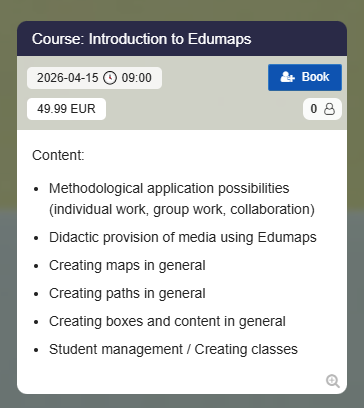Click Didactic provision of media bullet
Image resolution: width=364 pixels, height=408 pixels.
183,238
